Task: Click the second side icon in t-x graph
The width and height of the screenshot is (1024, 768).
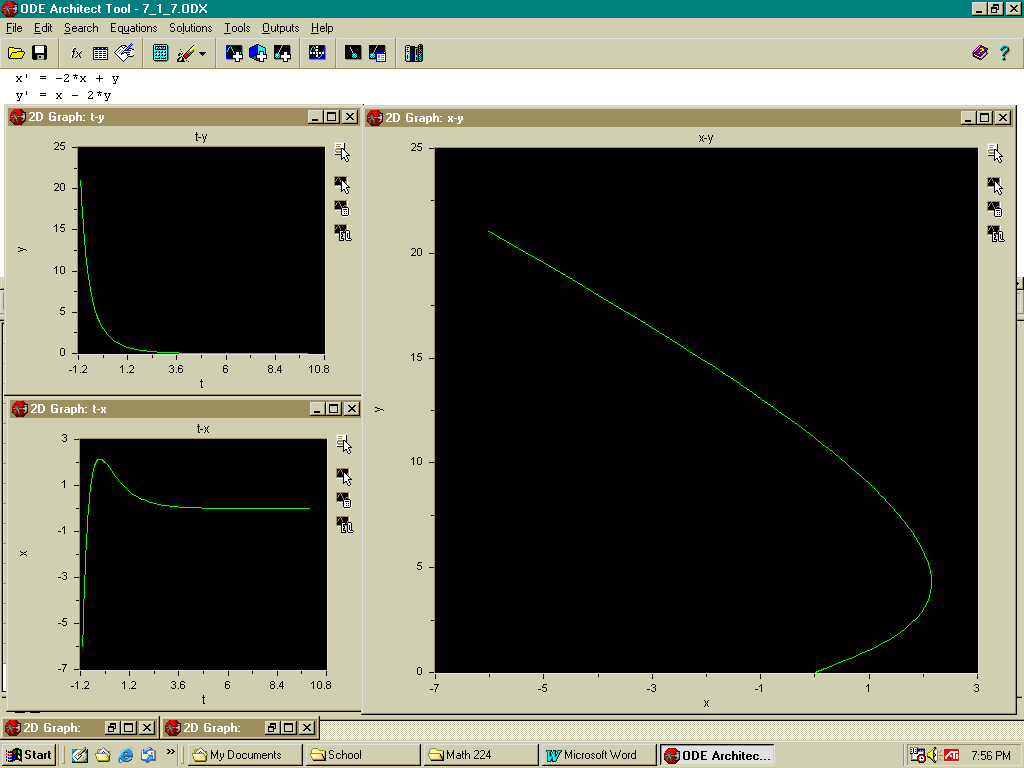Action: tap(344, 477)
